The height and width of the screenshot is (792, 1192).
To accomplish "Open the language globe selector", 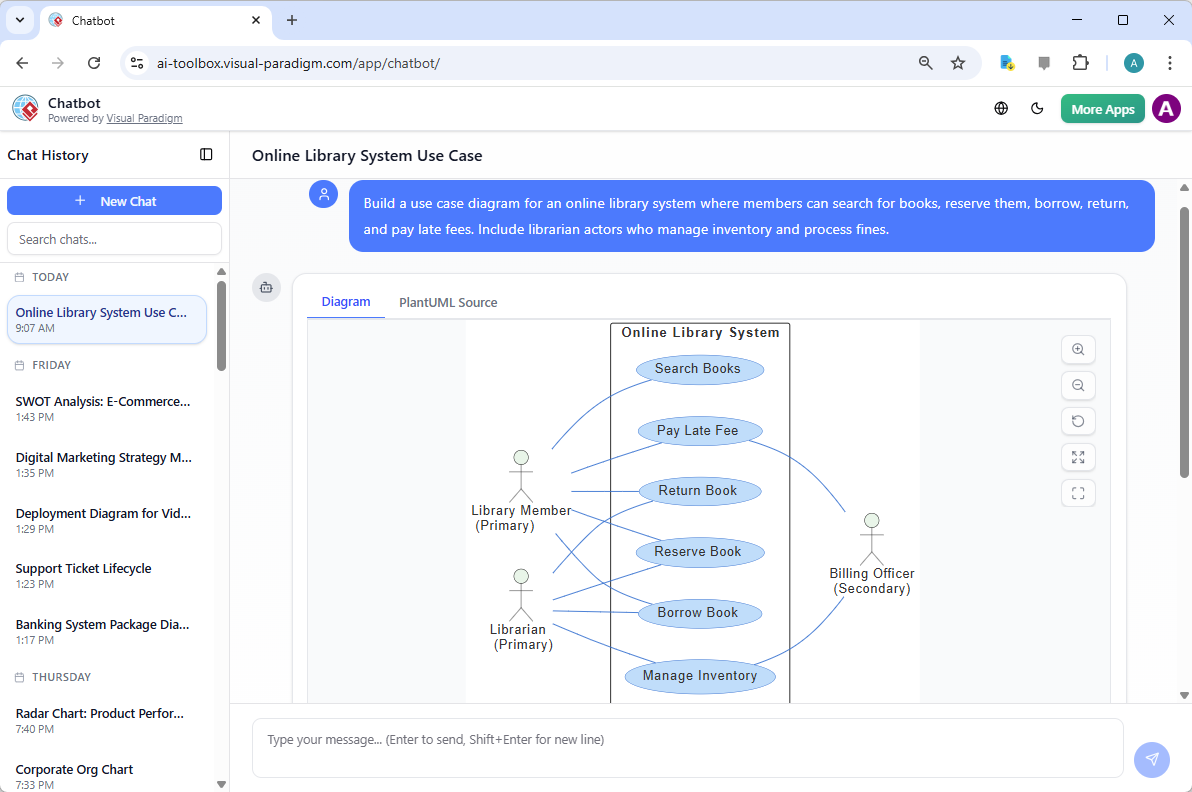I will click(1001, 108).
